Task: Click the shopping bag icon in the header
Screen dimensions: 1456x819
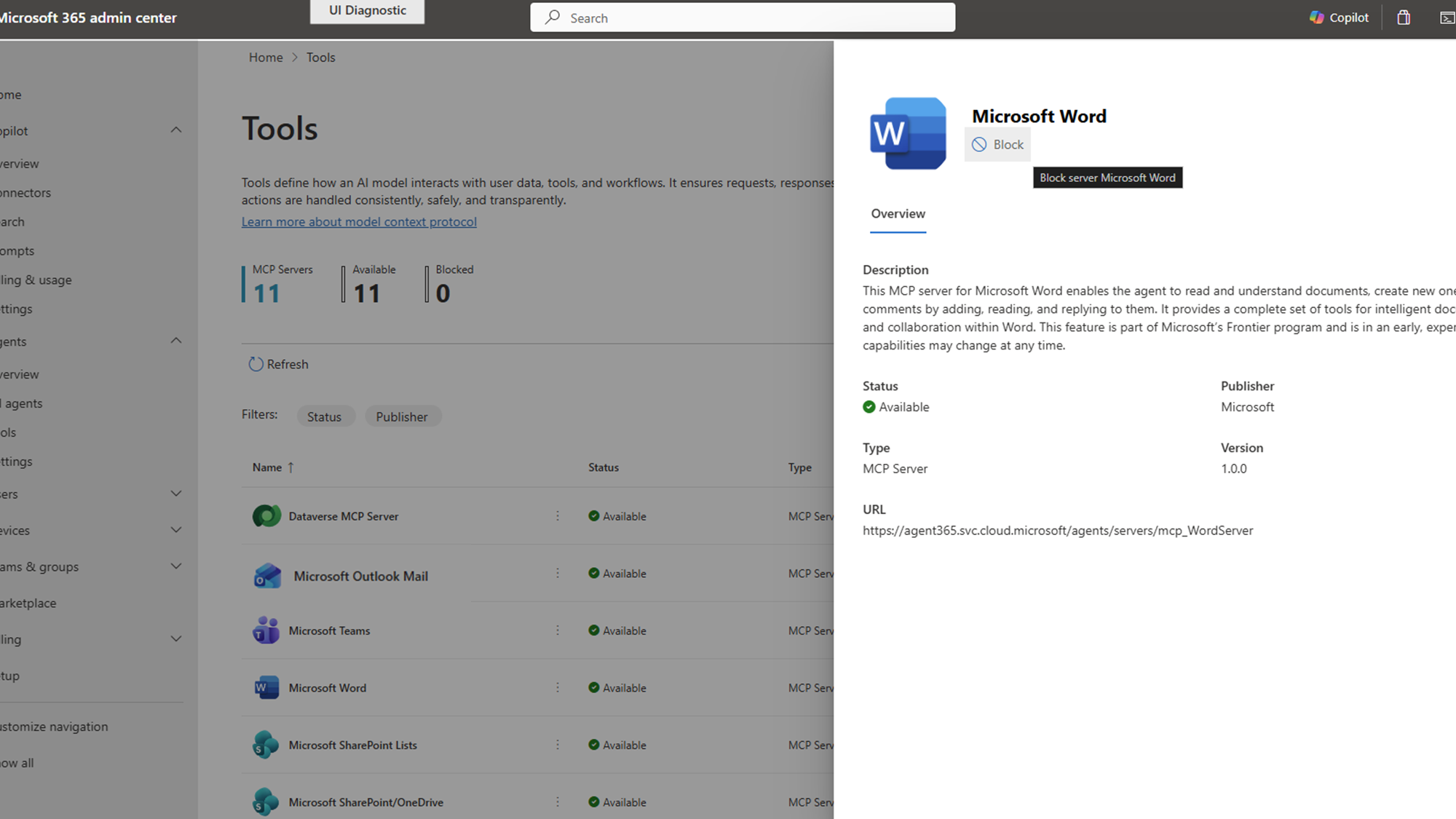Action: [x=1404, y=17]
